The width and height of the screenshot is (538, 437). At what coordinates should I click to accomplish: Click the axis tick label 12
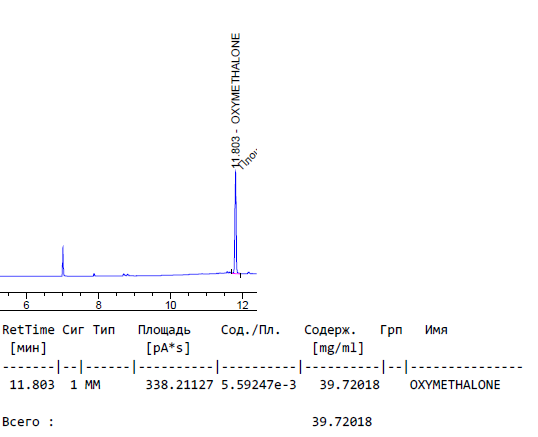pos(243,305)
